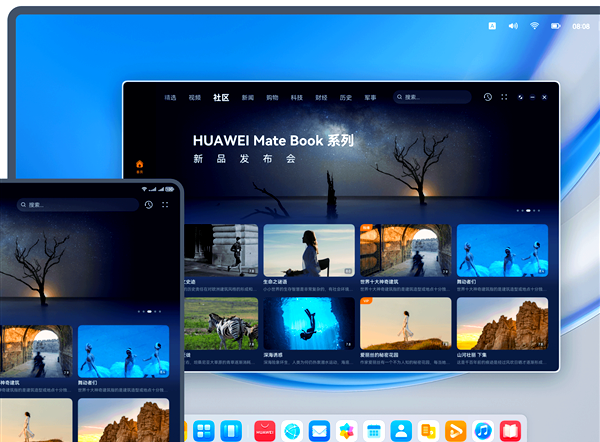Viewport: 600px width, 442px height.
Task: Open archway thumbnail in the tablet window
Action: [36, 351]
